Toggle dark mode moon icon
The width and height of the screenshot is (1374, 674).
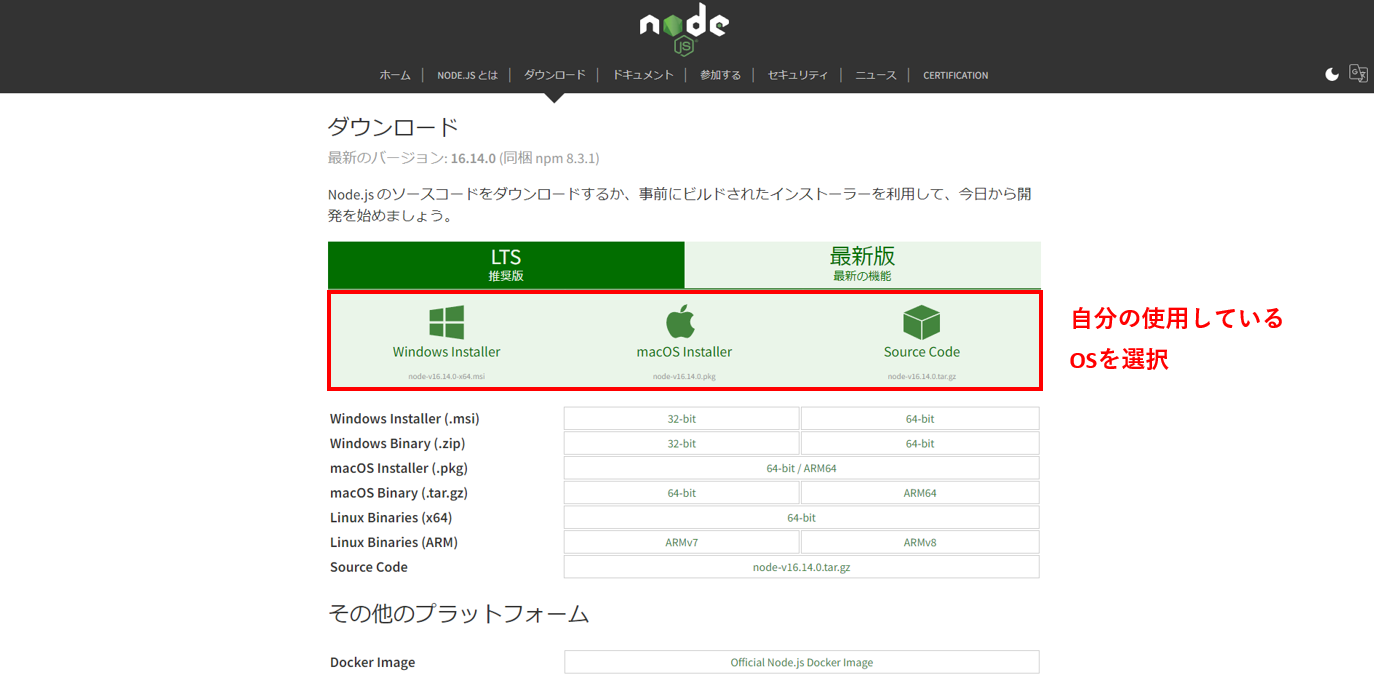point(1332,74)
